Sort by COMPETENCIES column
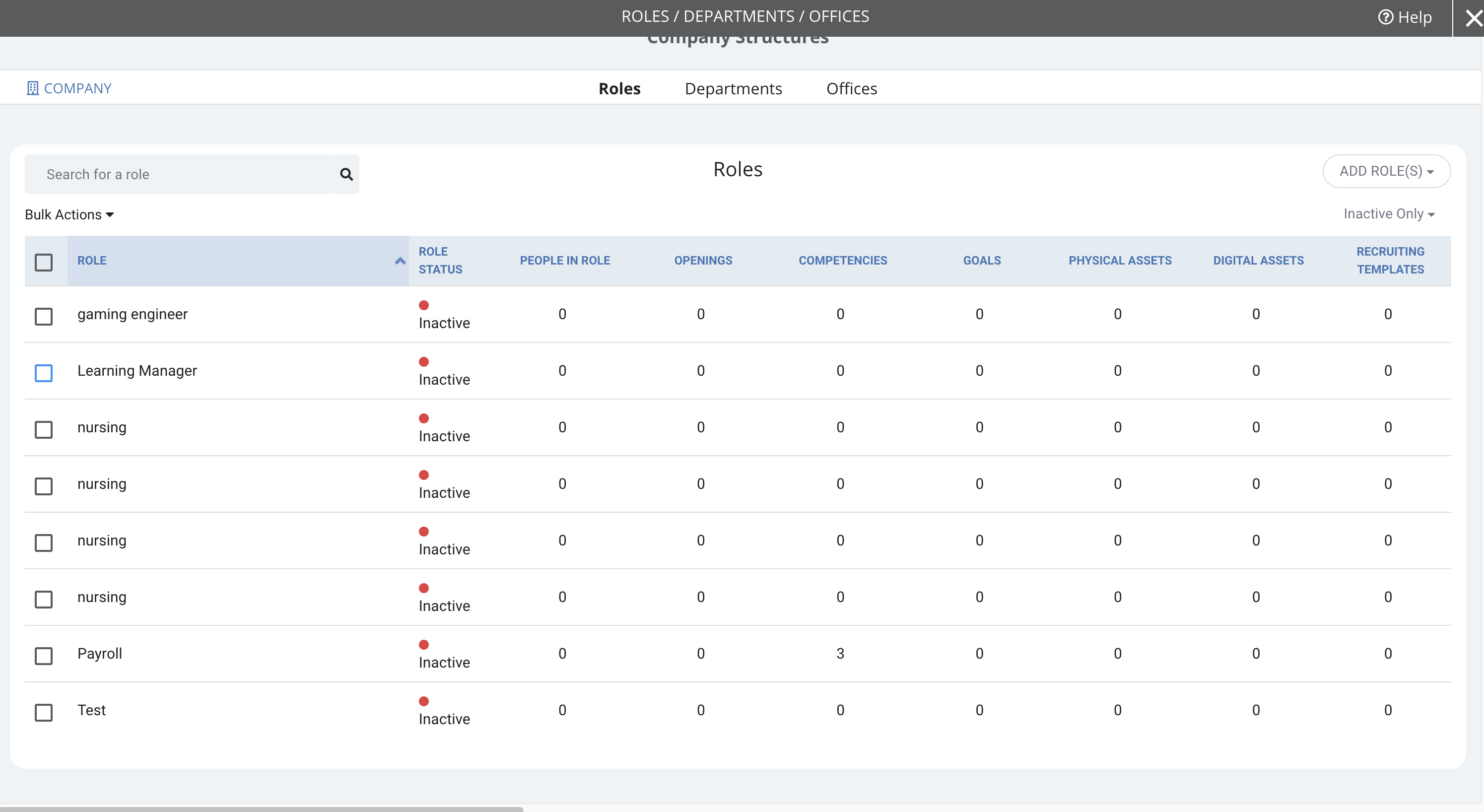1484x812 pixels. point(842,261)
